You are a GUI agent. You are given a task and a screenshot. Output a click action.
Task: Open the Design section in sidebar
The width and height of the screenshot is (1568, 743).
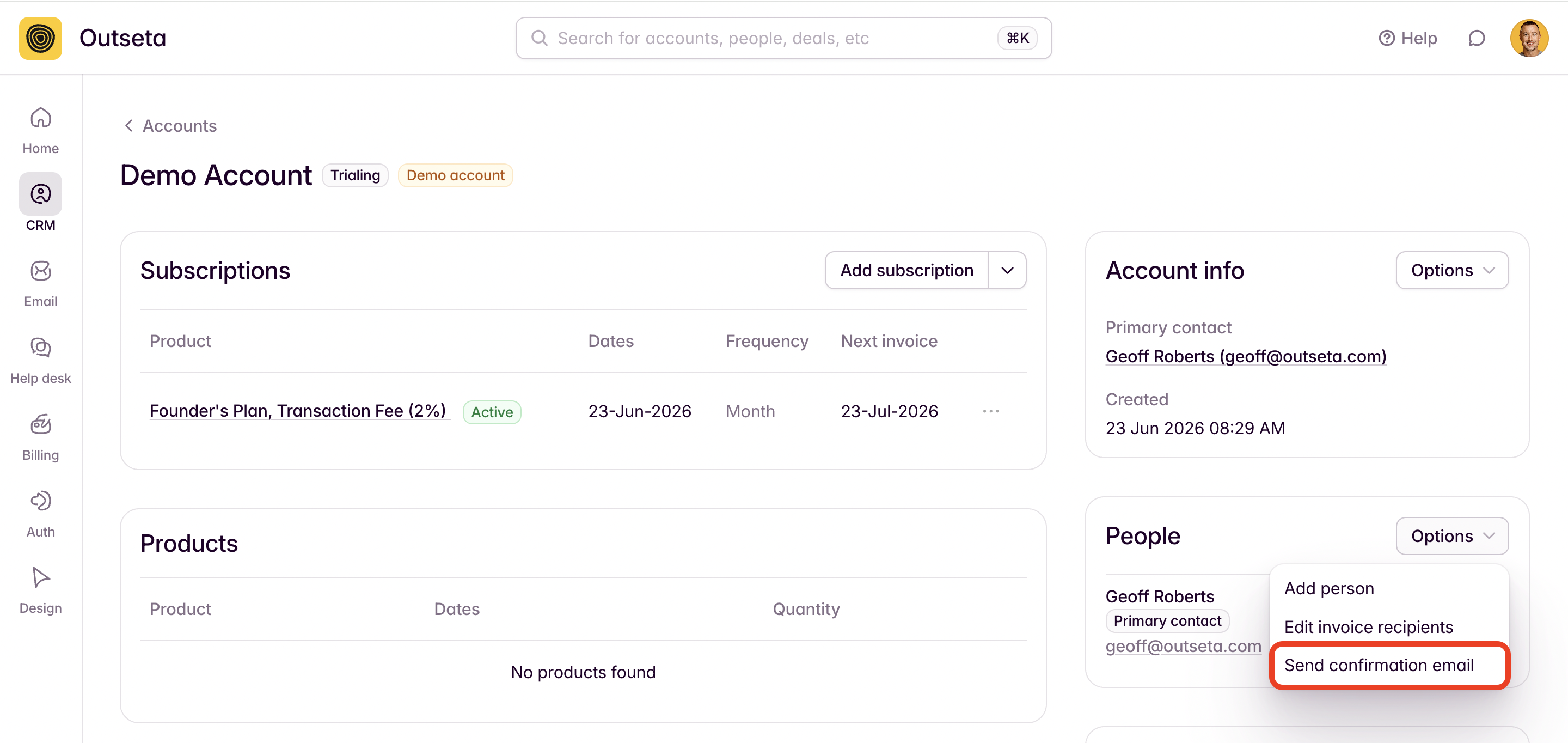40,590
